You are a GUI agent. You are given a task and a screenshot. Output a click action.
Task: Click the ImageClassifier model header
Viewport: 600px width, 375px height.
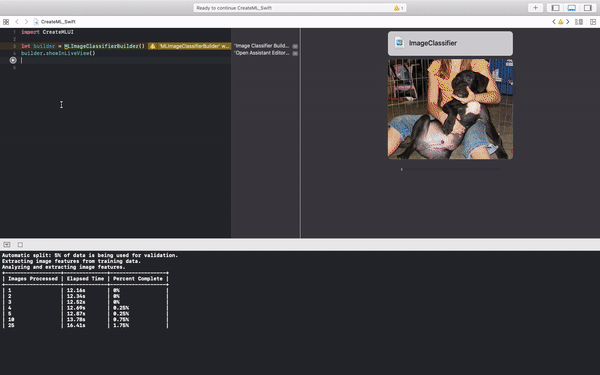click(x=450, y=43)
